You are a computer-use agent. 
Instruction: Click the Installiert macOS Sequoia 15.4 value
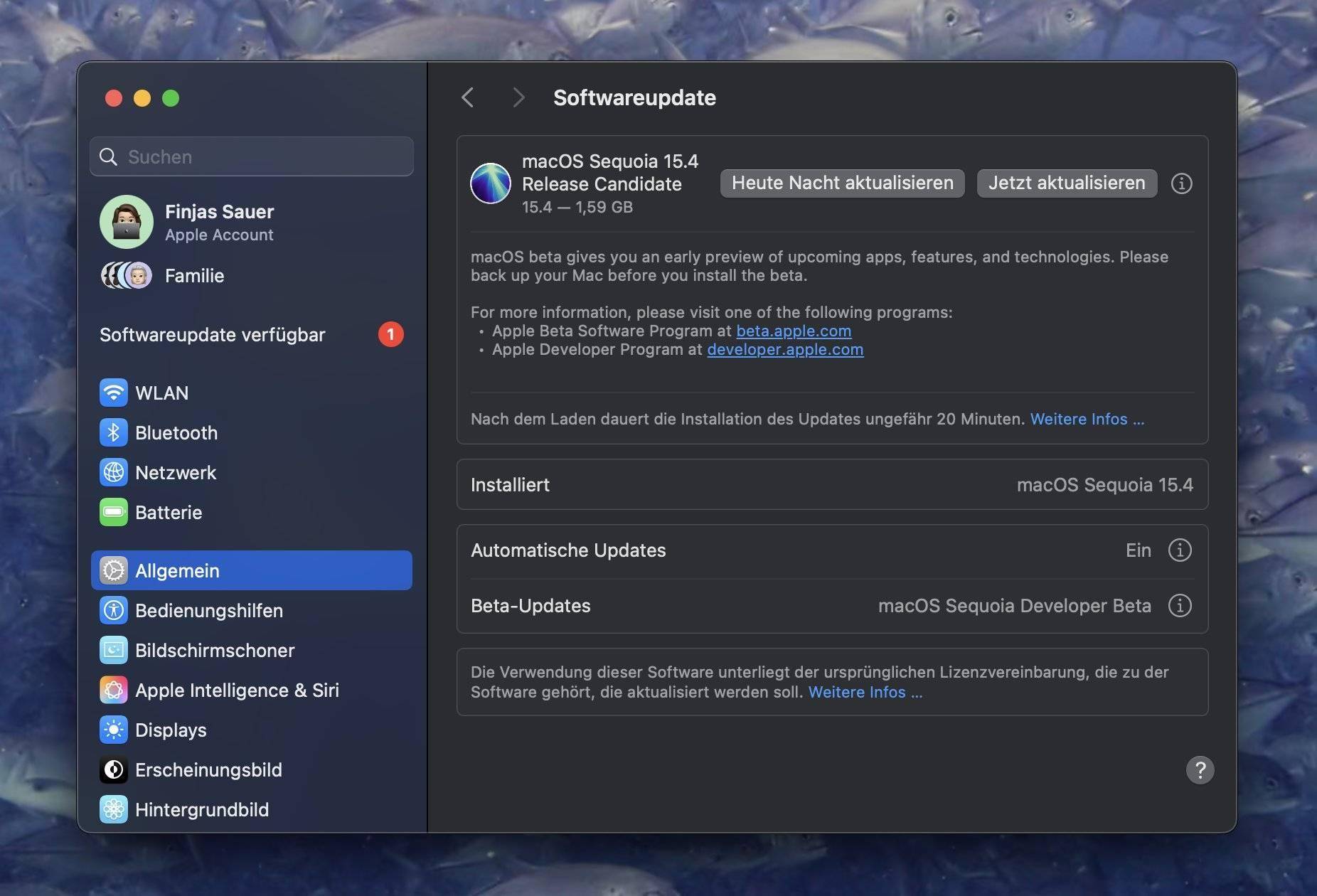coord(1105,484)
